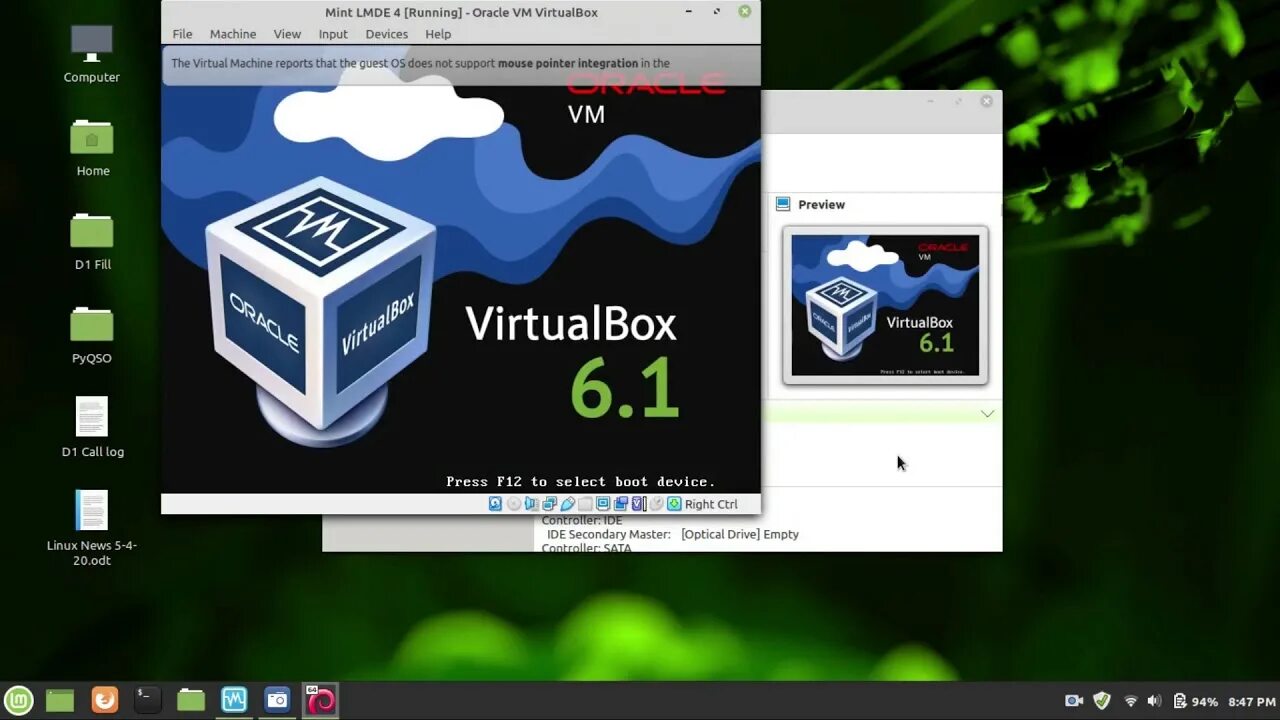Viewport: 1280px width, 720px height.
Task: Click the mouse integration status icon
Action: coord(656,504)
